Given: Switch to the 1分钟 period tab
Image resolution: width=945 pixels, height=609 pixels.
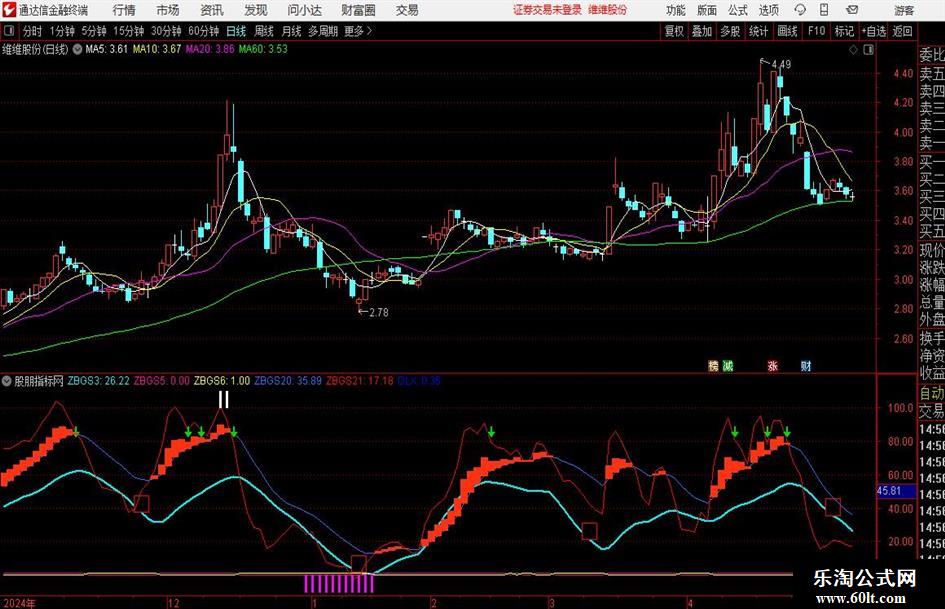Looking at the screenshot, I should tap(62, 31).
